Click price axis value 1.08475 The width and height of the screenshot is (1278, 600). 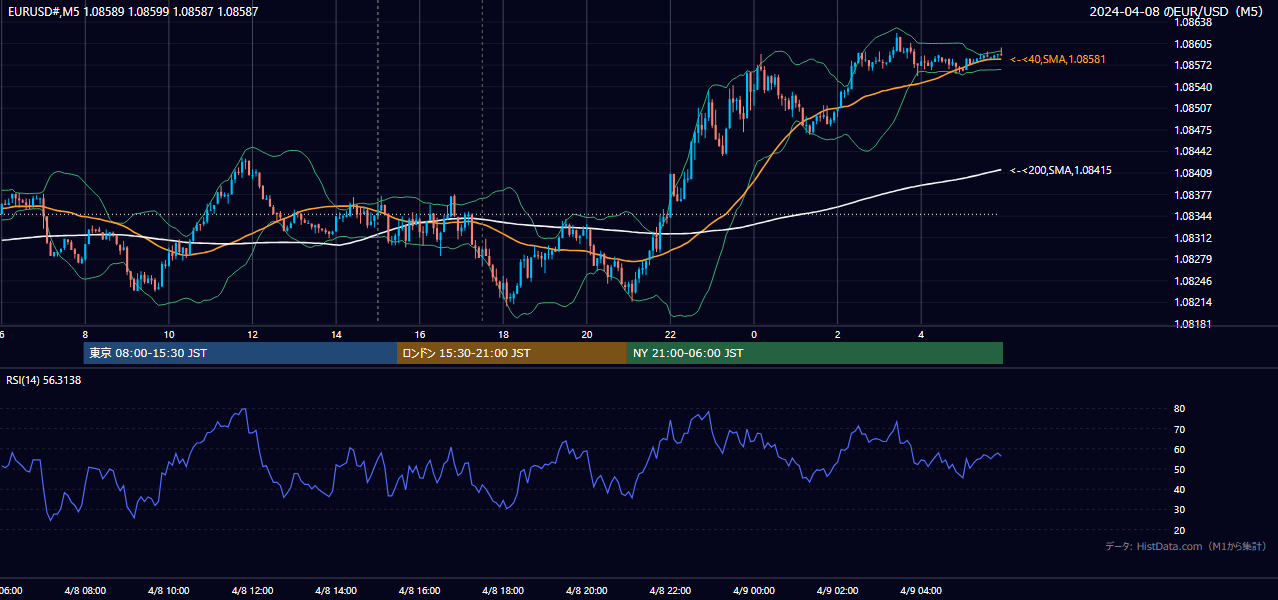(1193, 130)
